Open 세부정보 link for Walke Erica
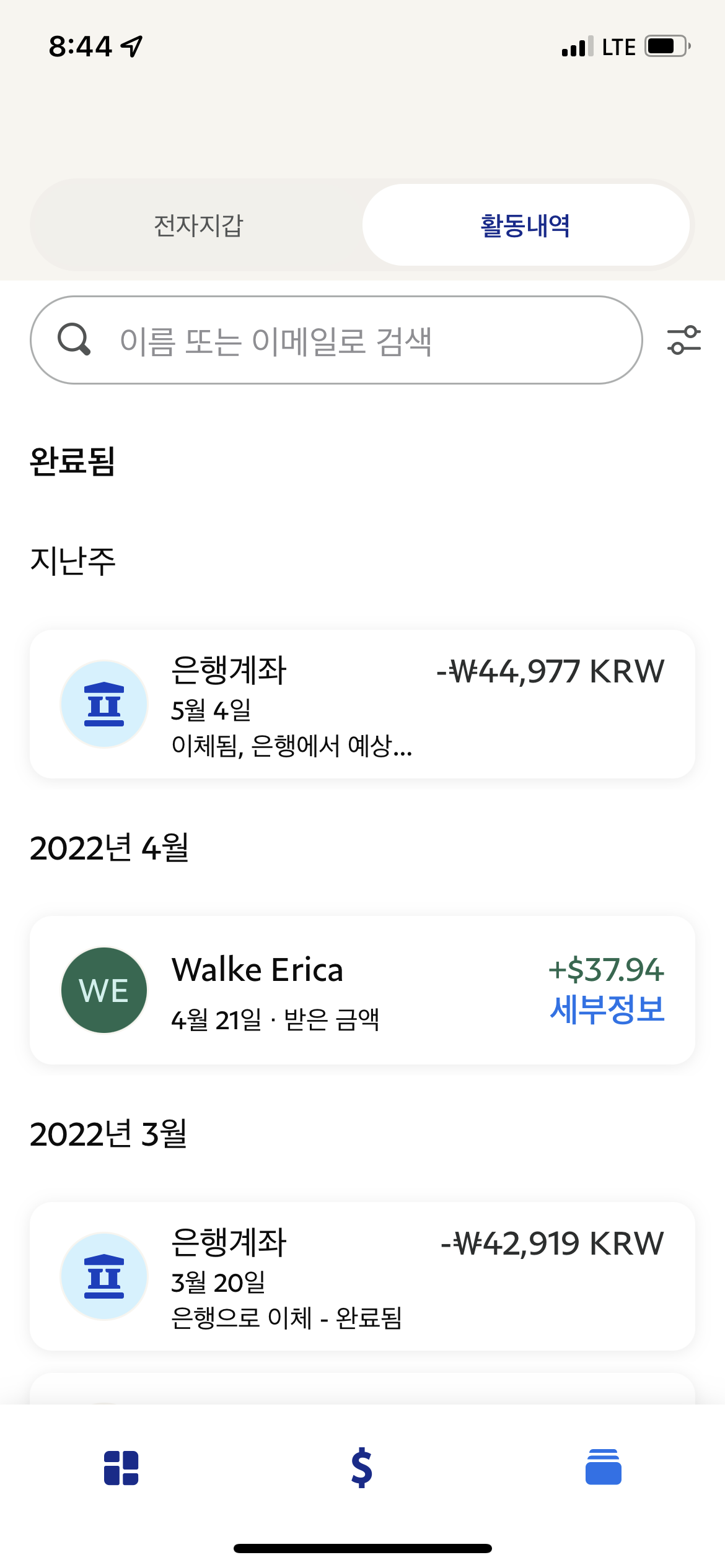 point(607,1009)
